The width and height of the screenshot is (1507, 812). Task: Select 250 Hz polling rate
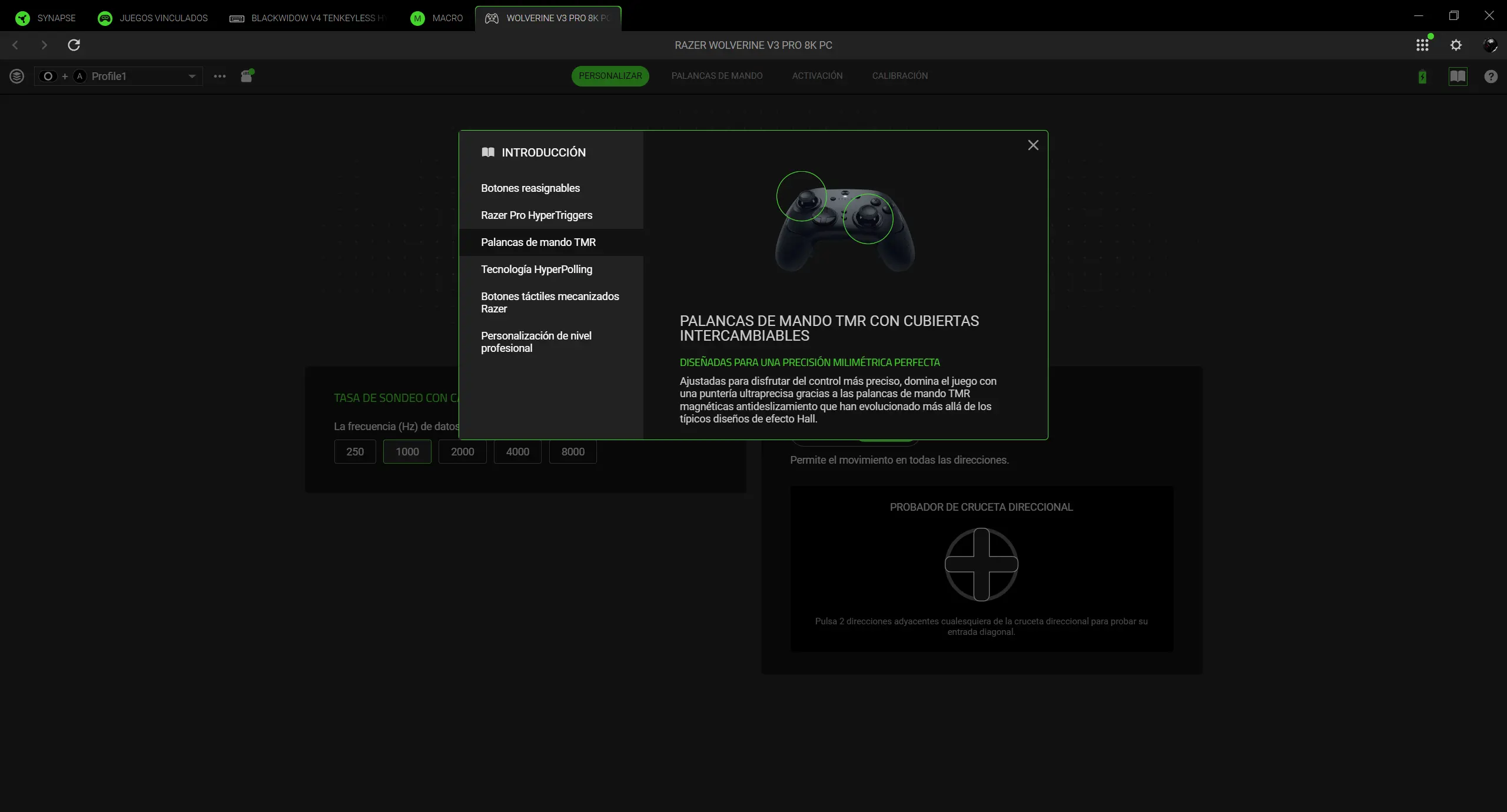coord(354,452)
